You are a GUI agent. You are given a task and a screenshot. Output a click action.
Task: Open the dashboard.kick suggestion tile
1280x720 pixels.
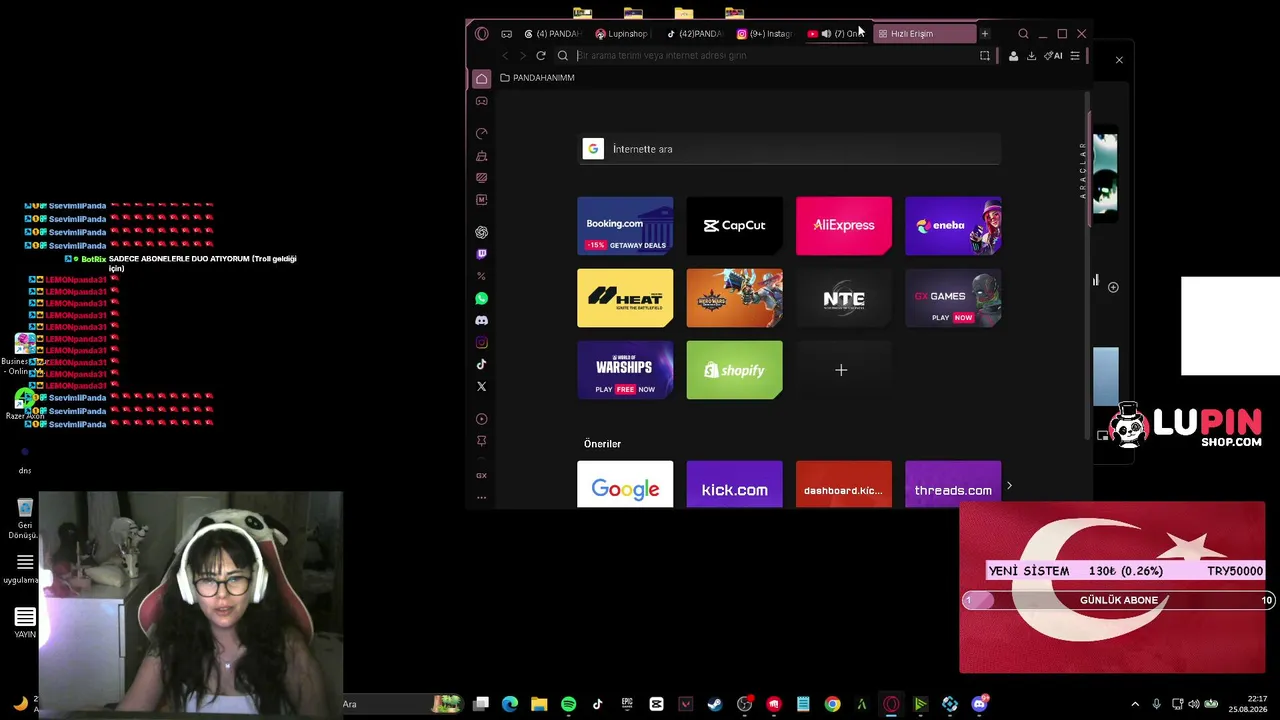pos(844,485)
